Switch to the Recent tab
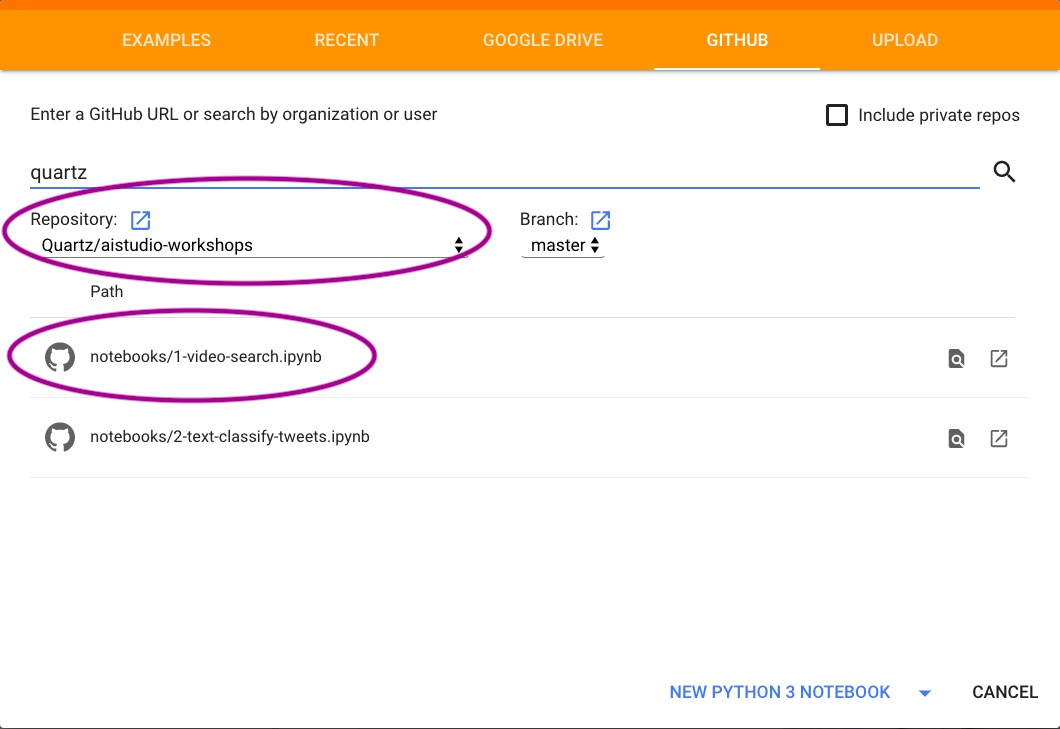Viewport: 1060px width, 729px height. coord(346,40)
